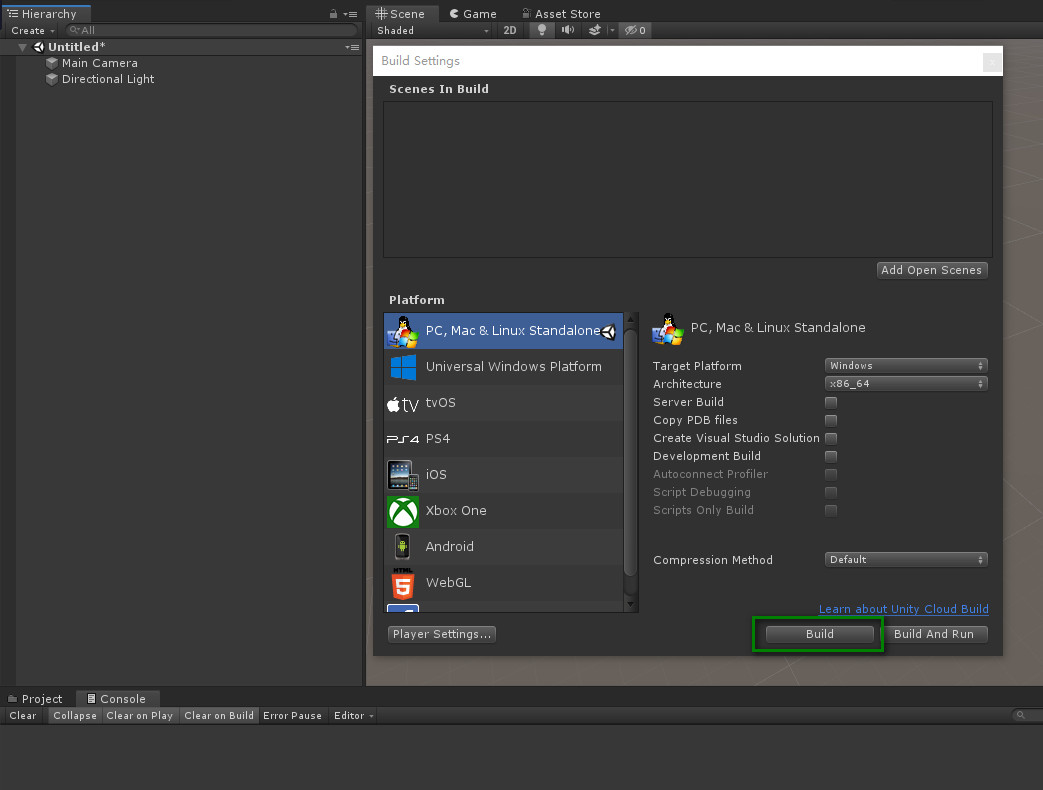The image size is (1043, 790).
Task: Toggle Error Pause in Console
Action: (x=292, y=716)
